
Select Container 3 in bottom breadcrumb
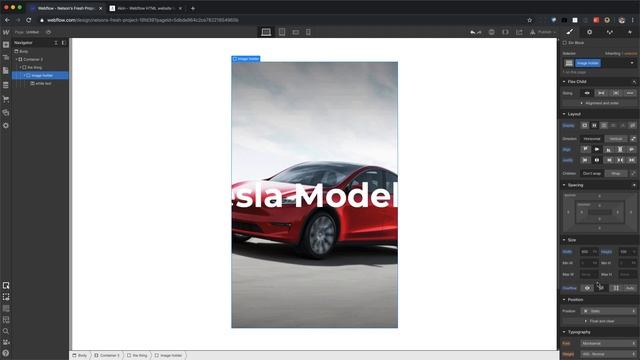click(107, 356)
